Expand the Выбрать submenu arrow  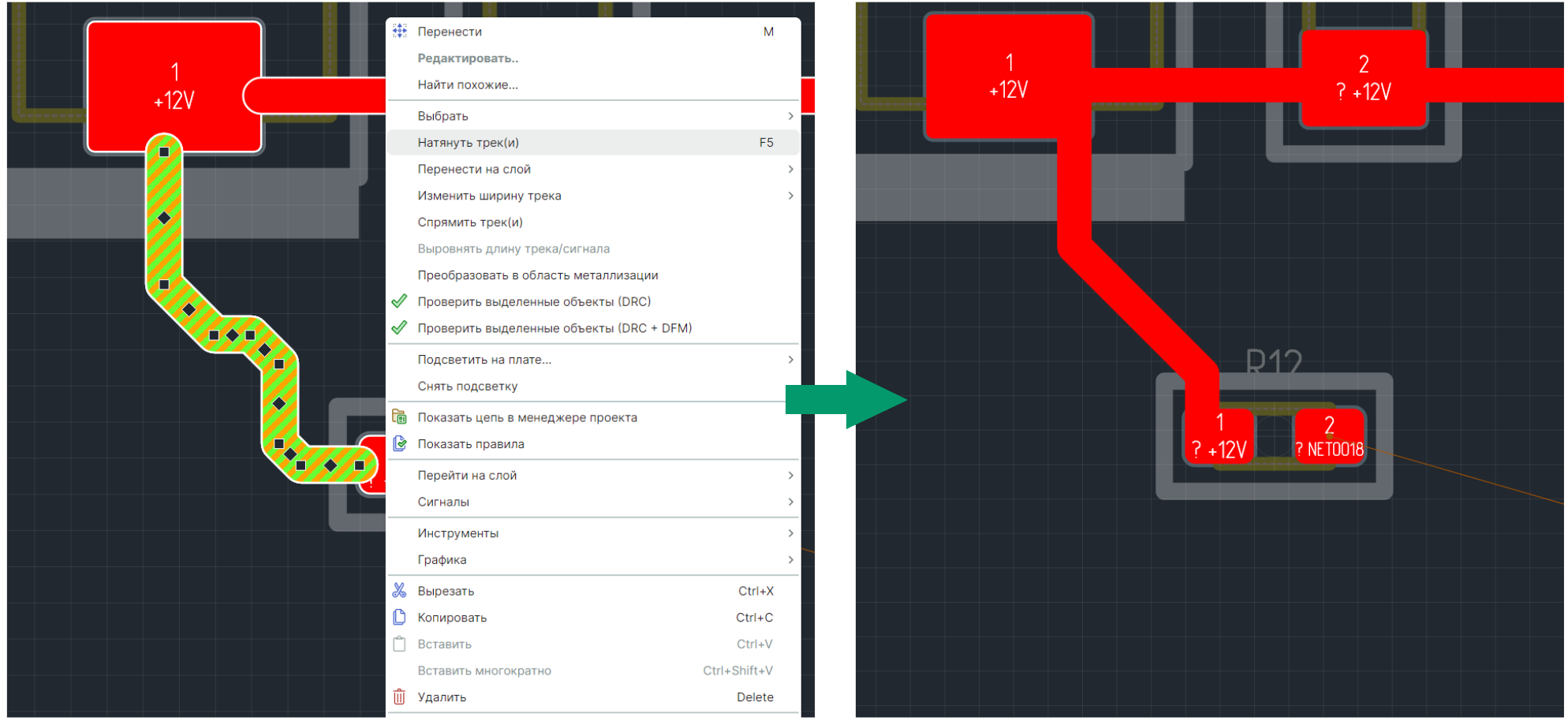[x=790, y=116]
